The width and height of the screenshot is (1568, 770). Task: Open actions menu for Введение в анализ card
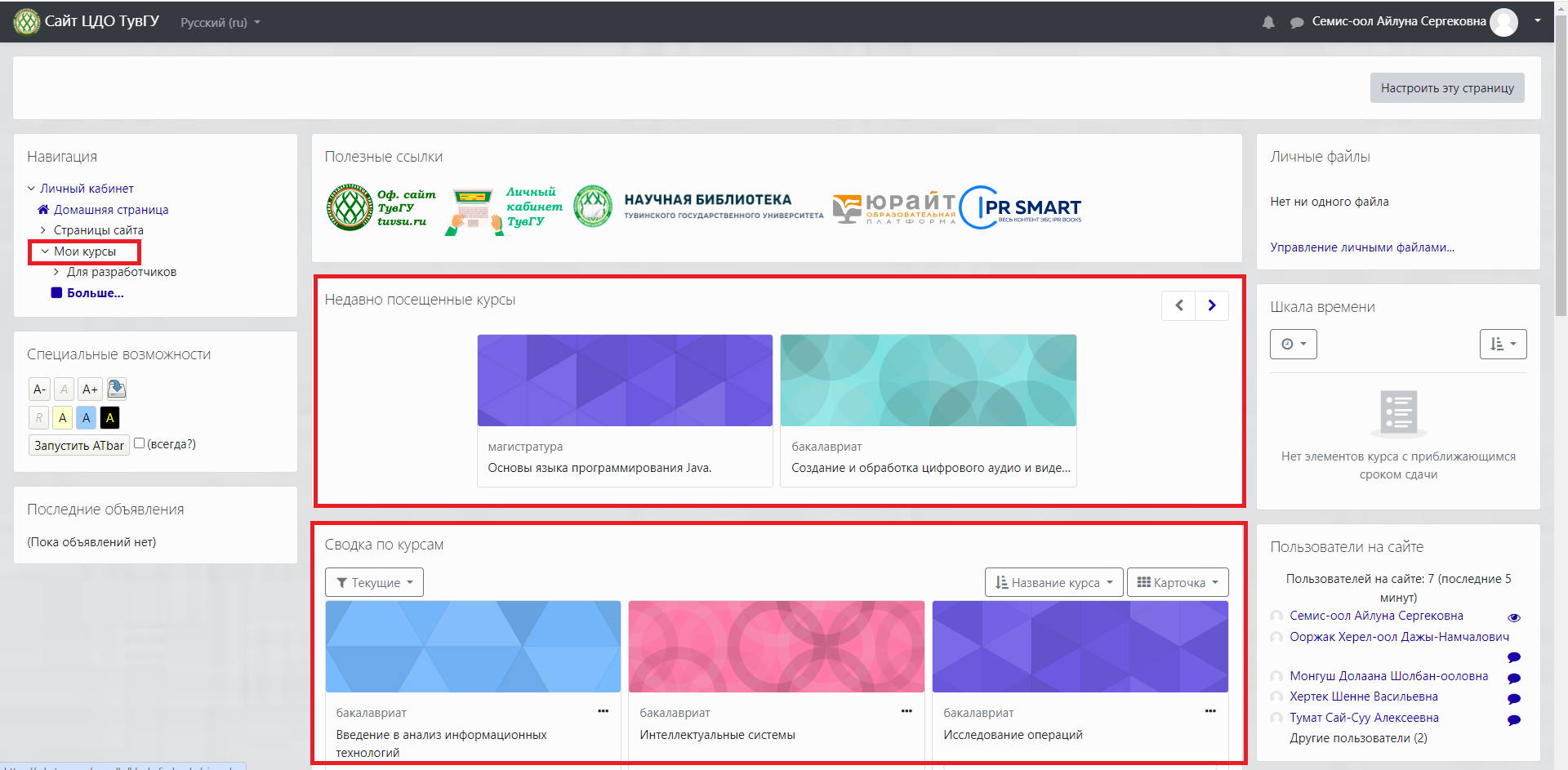point(603,711)
